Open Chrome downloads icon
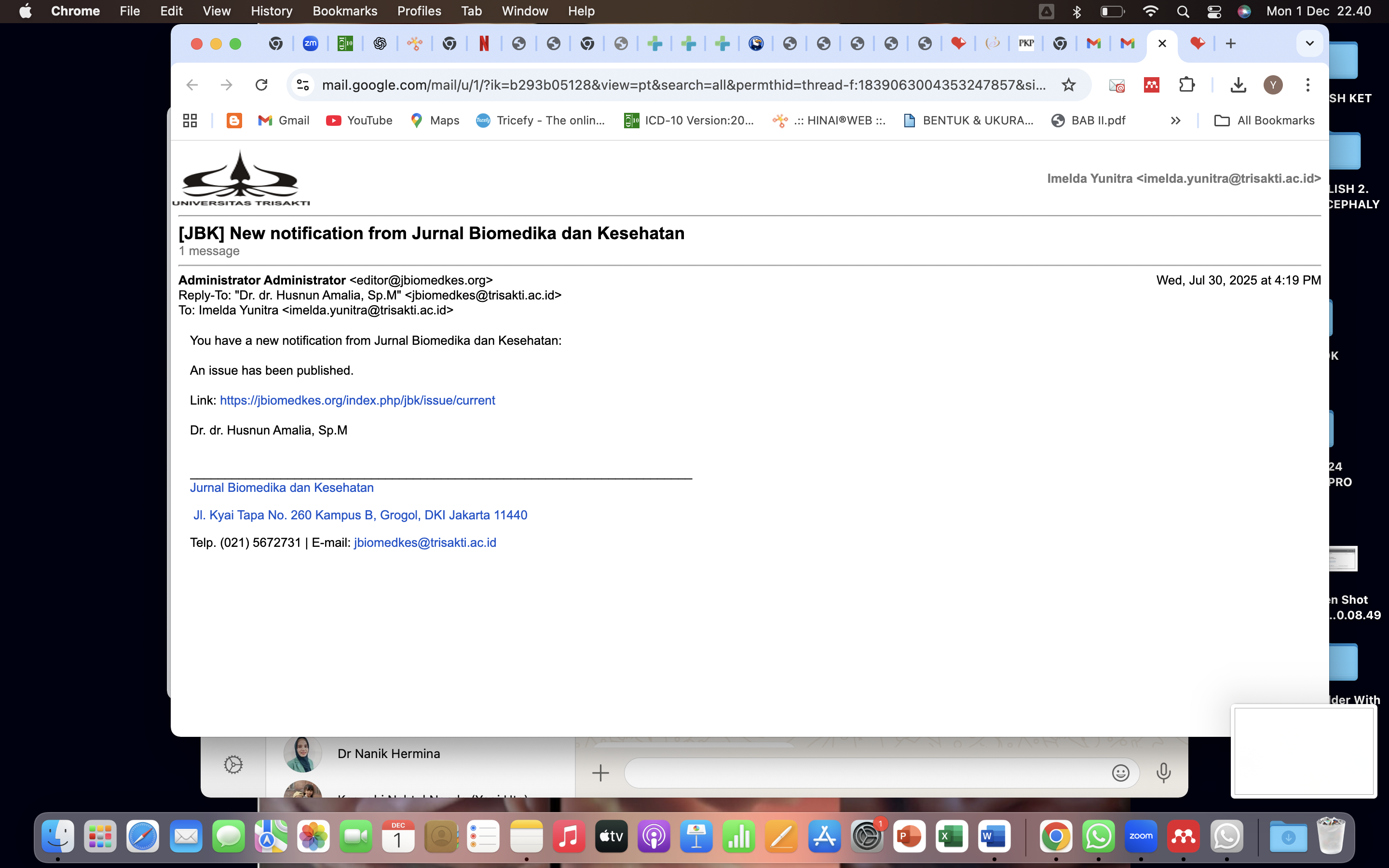The width and height of the screenshot is (1389, 868). point(1238,85)
